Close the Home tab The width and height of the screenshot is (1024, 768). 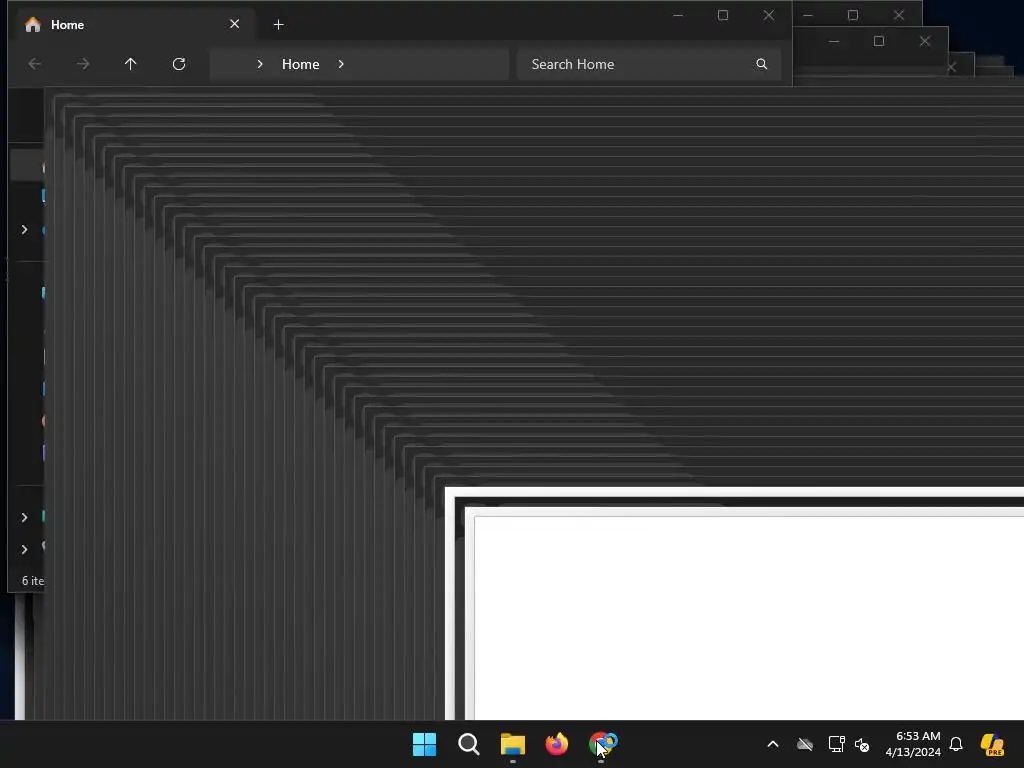point(234,24)
